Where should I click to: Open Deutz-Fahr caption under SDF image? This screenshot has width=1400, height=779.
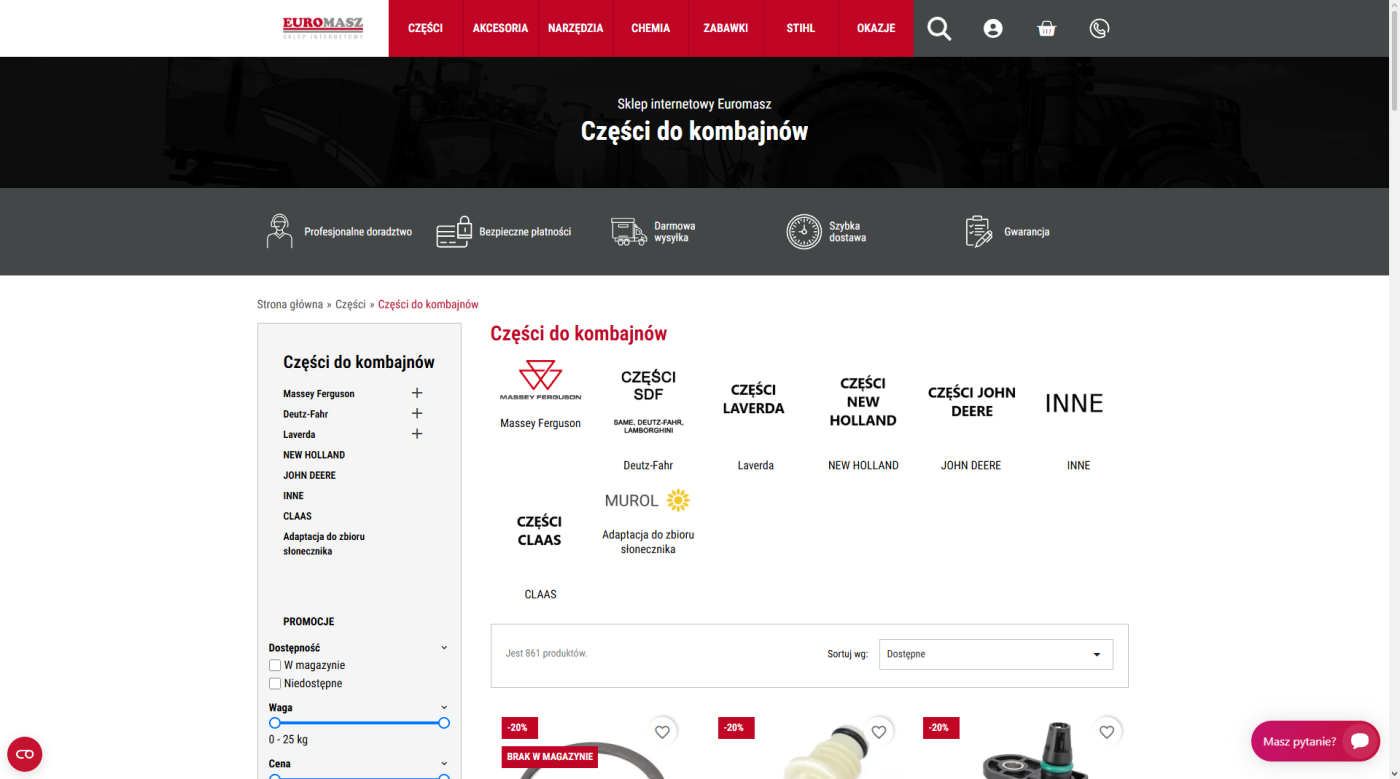point(648,465)
